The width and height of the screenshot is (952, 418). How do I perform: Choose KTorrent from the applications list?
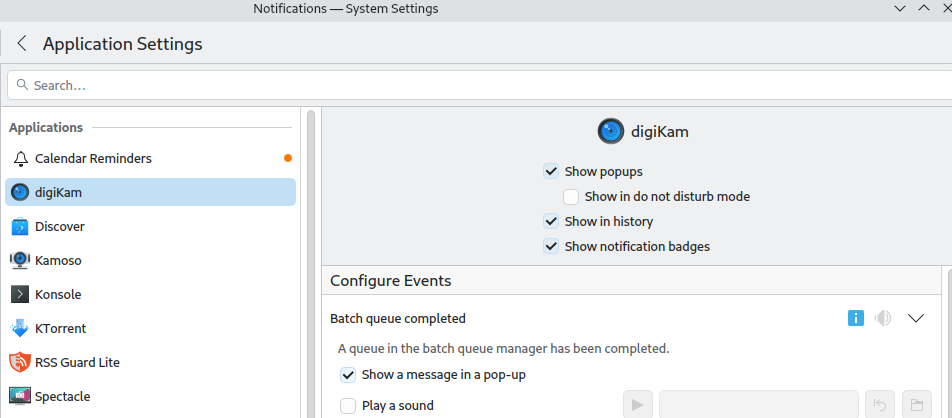pyautogui.click(x=60, y=328)
